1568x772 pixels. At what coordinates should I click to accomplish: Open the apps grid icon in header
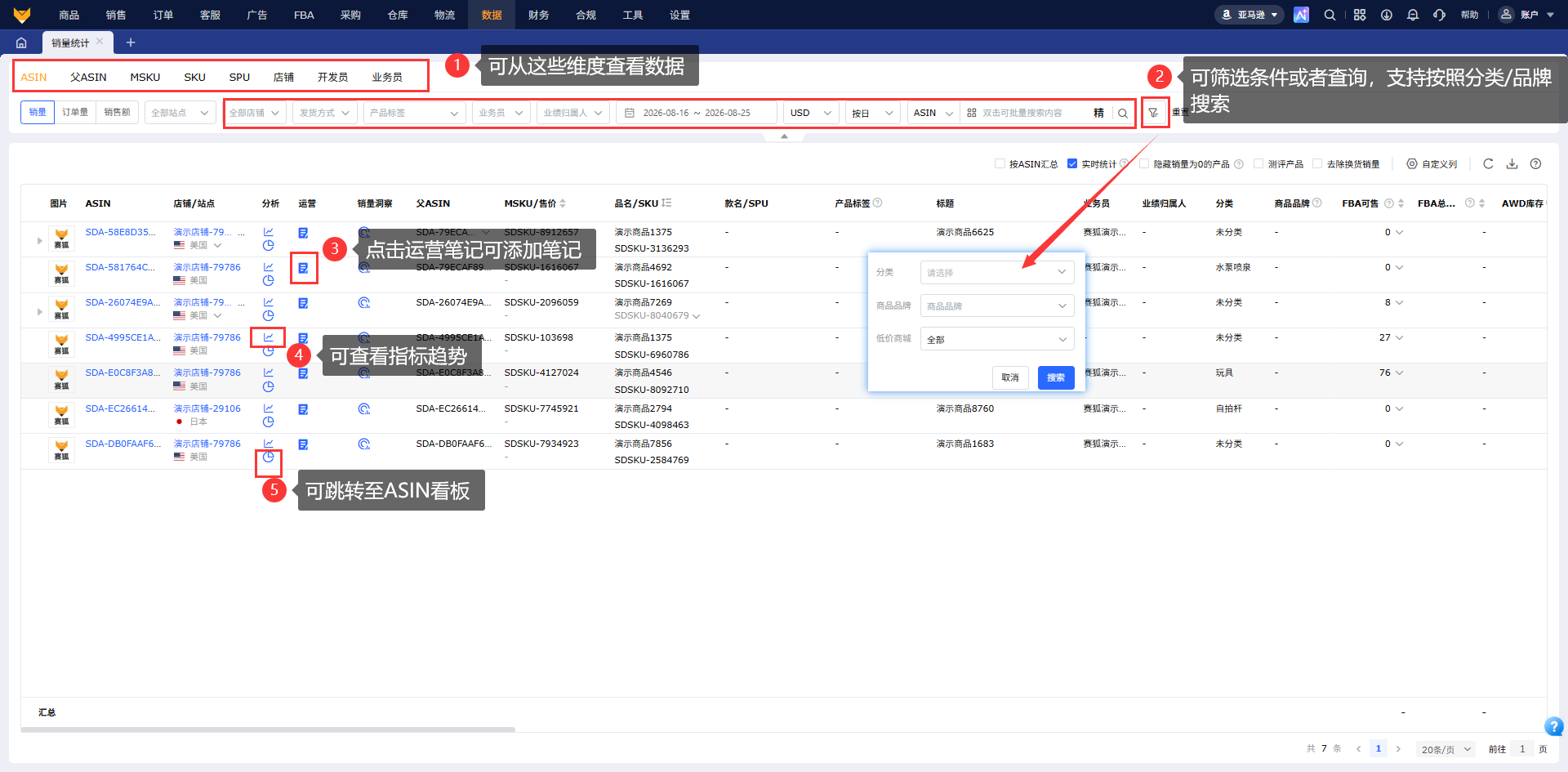1360,15
